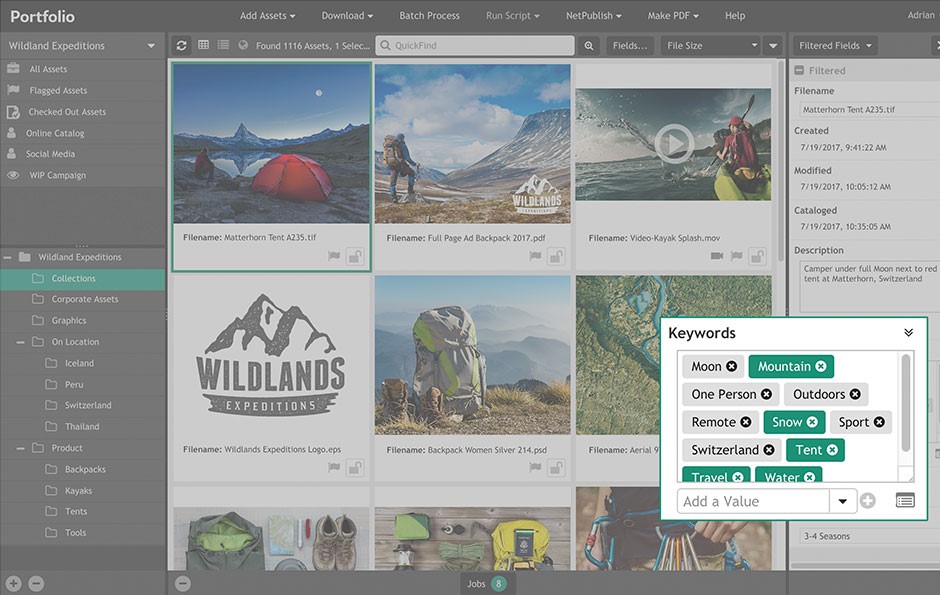The width and height of the screenshot is (940, 595).
Task: Toggle lock on Full Page Ad Backpack asset
Action: 555,256
